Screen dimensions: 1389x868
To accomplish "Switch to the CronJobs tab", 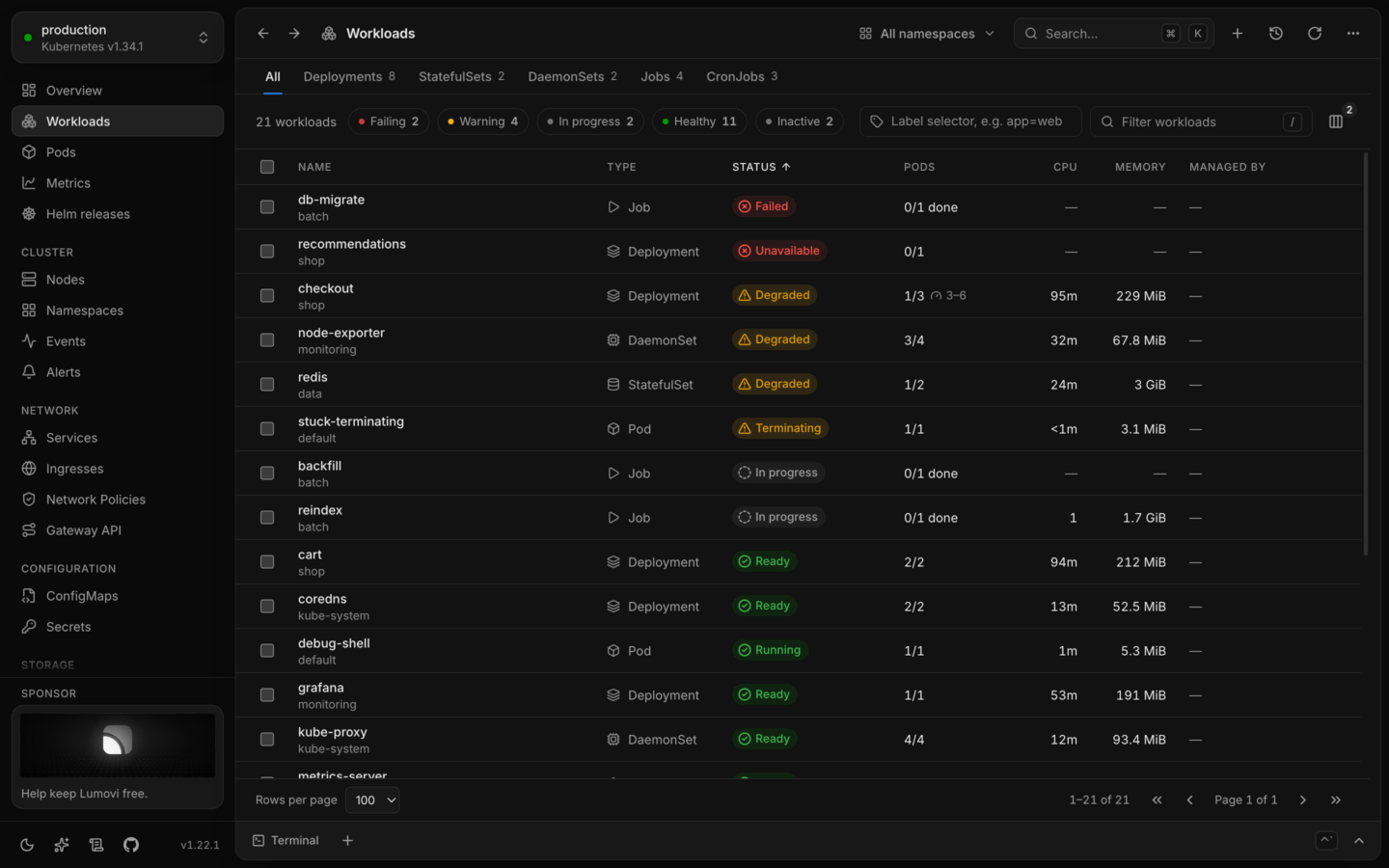I will coord(742,77).
